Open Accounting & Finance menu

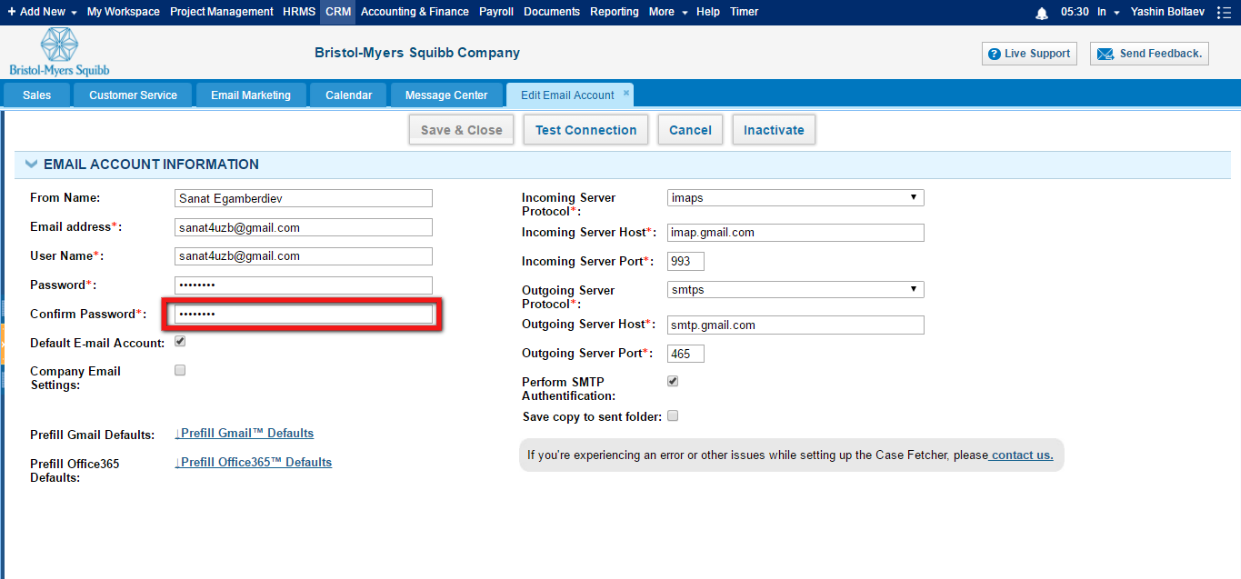(414, 12)
